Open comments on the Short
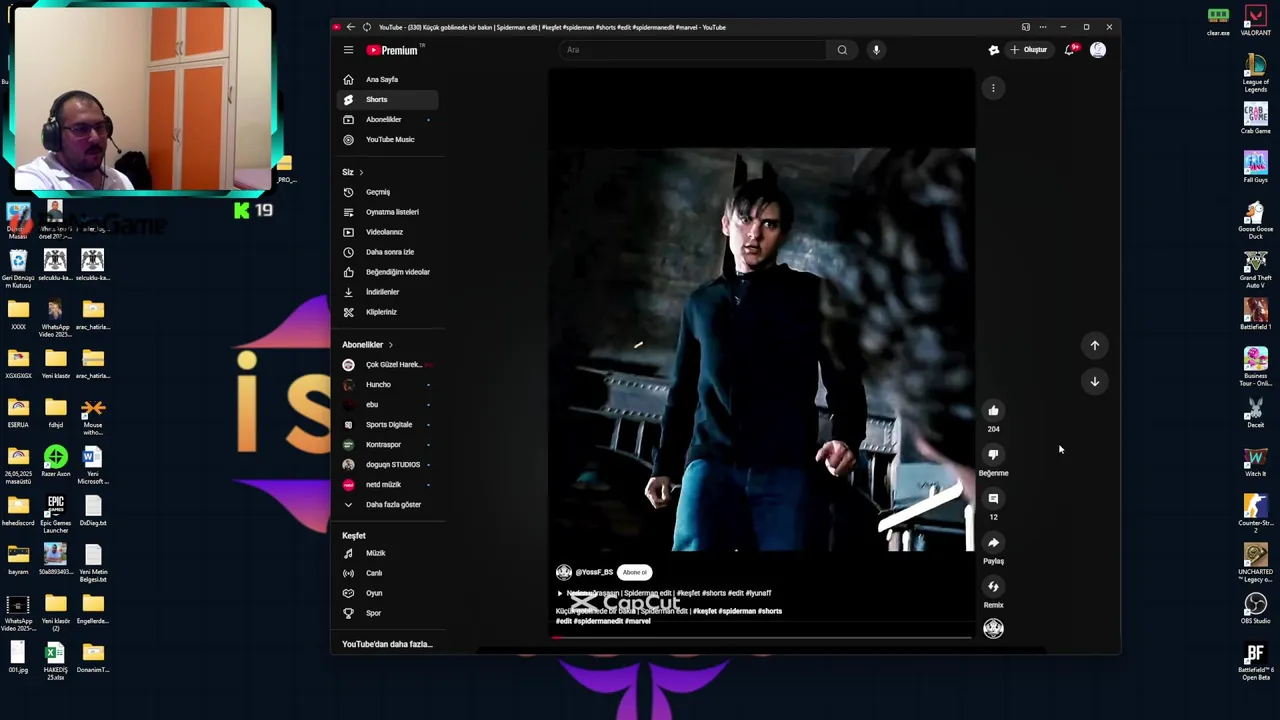The width and height of the screenshot is (1280, 720). (x=993, y=498)
